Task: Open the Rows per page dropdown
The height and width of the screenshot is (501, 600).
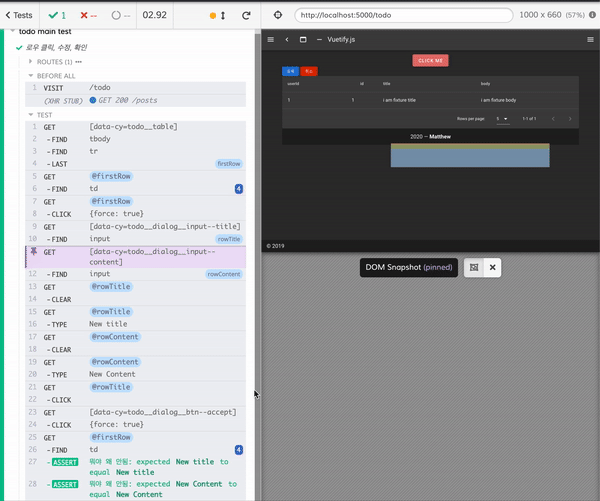Action: [502, 119]
